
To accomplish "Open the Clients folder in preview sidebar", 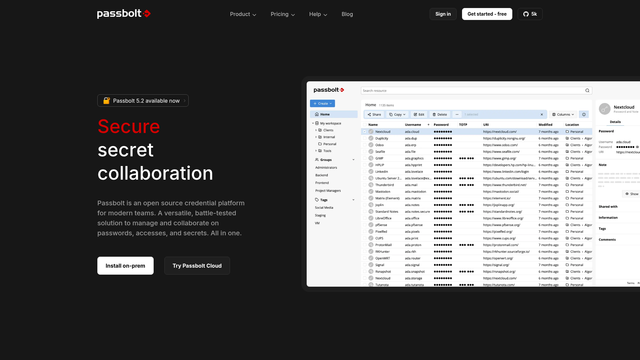I will pos(328,130).
